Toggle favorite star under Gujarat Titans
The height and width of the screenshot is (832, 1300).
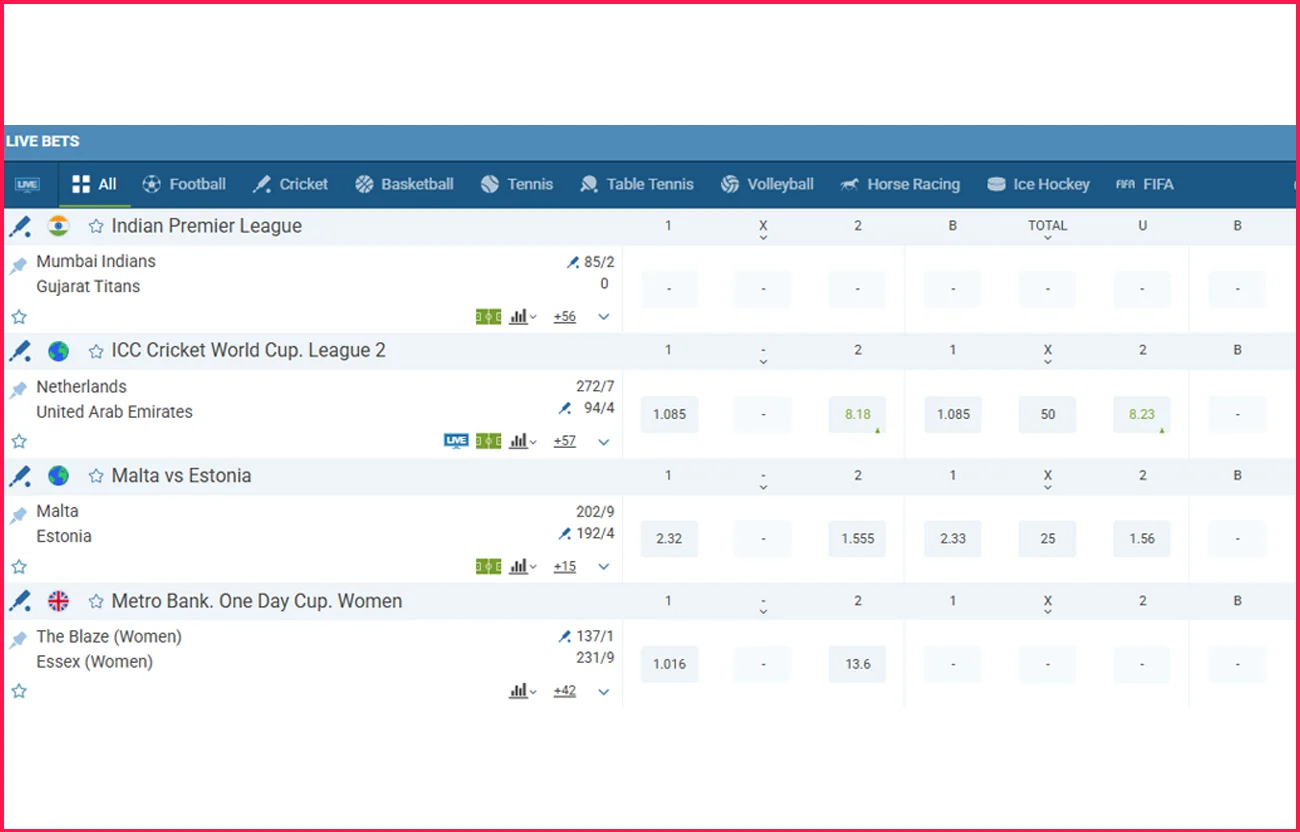click(x=19, y=317)
